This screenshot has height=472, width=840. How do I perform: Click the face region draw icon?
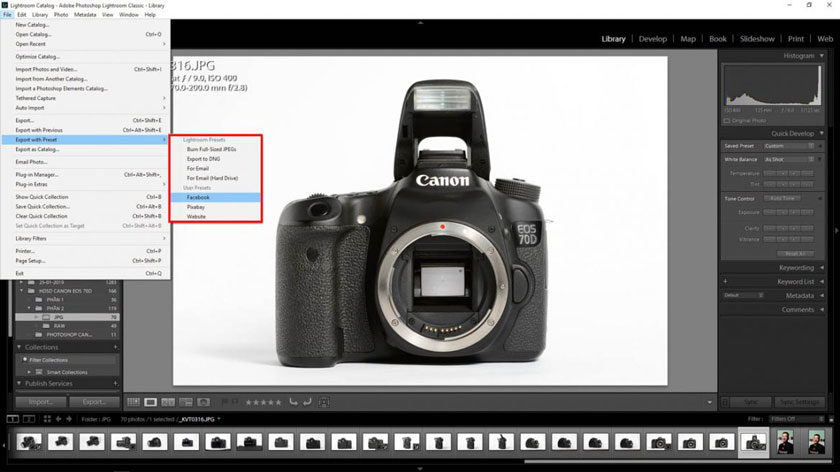click(x=324, y=402)
